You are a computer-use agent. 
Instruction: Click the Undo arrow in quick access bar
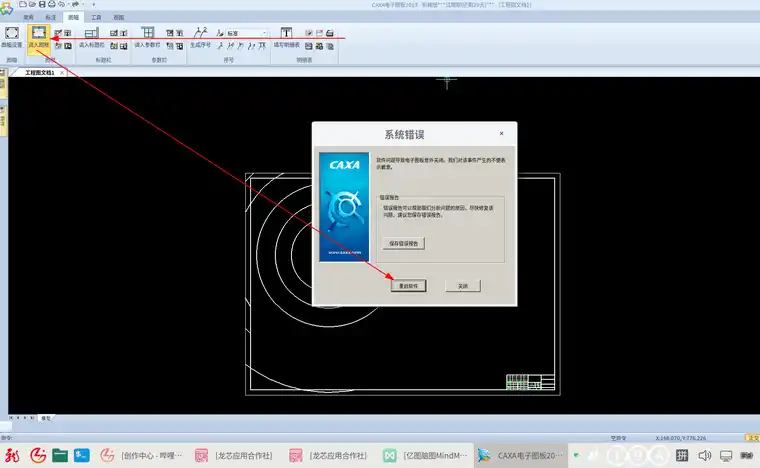62,4
